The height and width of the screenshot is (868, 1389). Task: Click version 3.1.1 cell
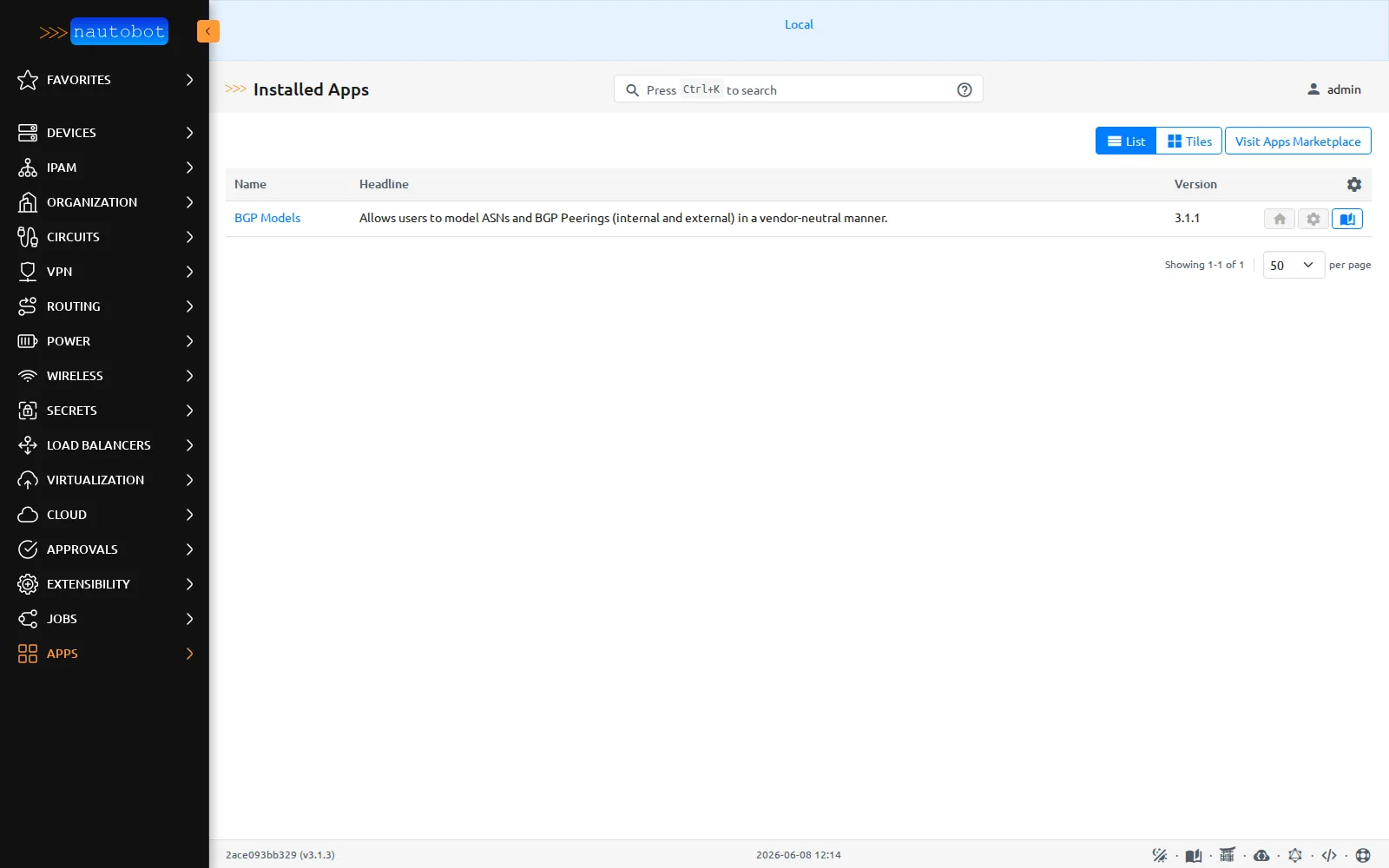coord(1187,218)
